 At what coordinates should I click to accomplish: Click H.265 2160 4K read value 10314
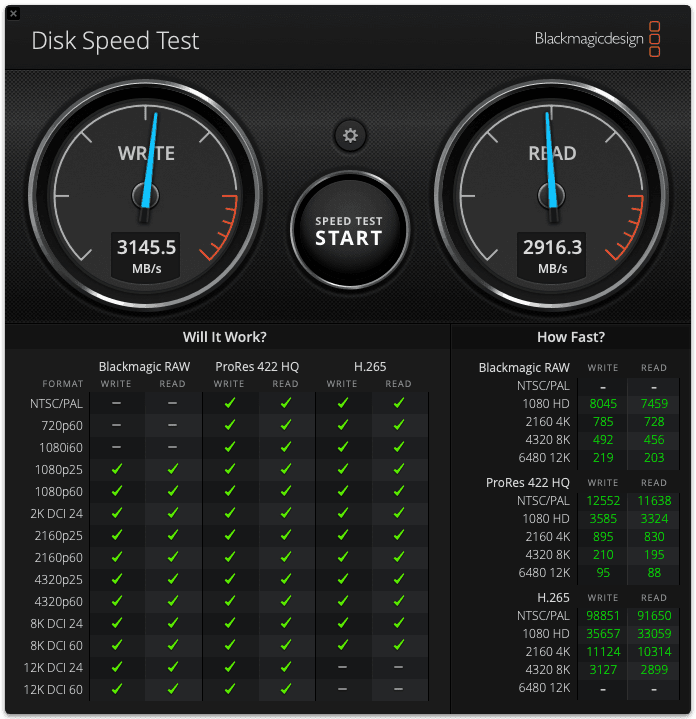pos(654,652)
